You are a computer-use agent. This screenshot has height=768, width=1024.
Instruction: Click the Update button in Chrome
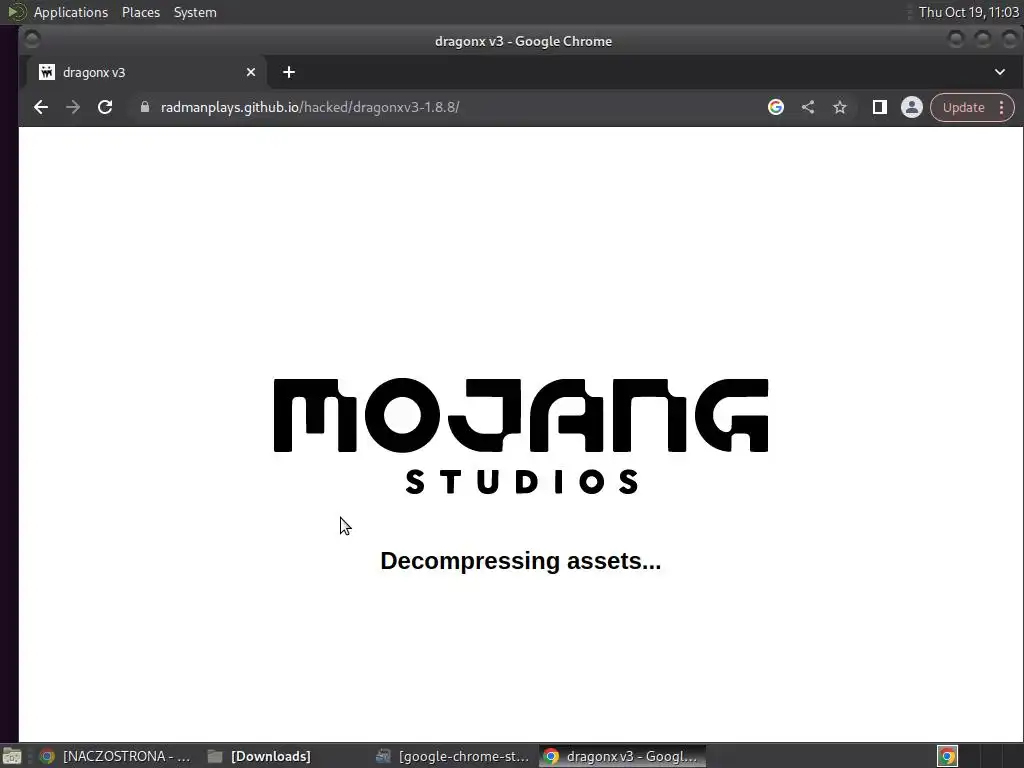(x=963, y=108)
